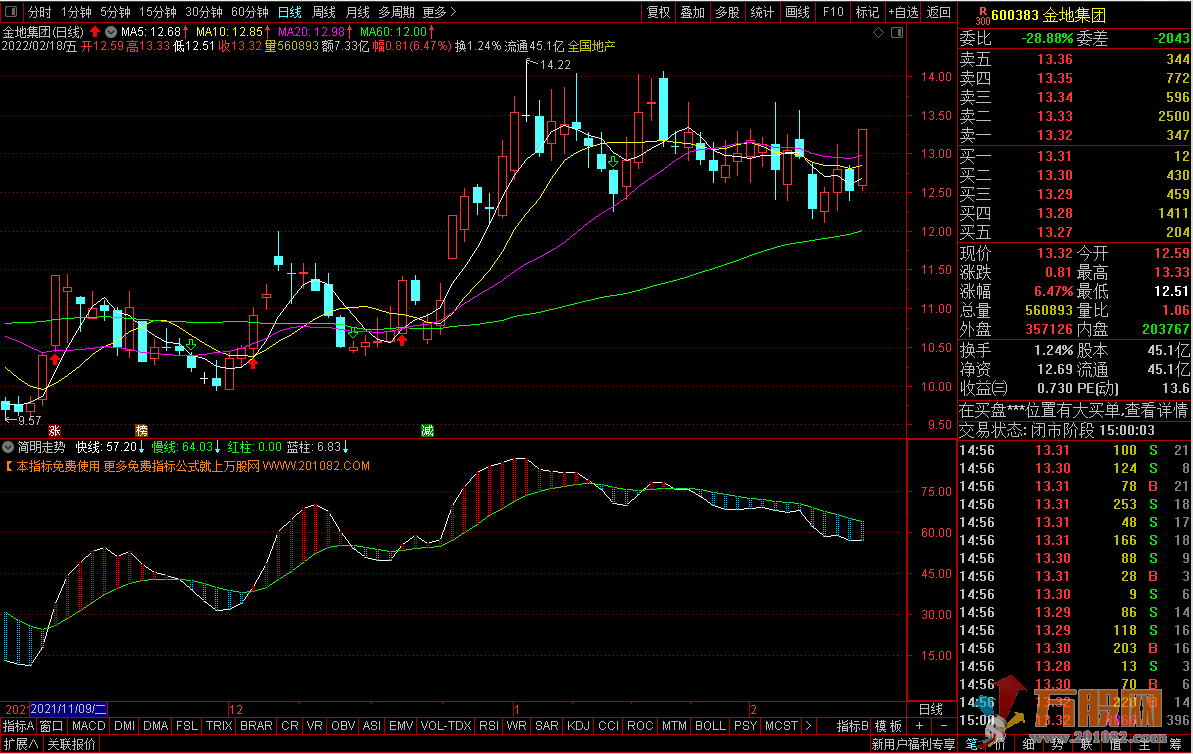
Task: Switch to 30分钟 period
Action: pos(204,12)
